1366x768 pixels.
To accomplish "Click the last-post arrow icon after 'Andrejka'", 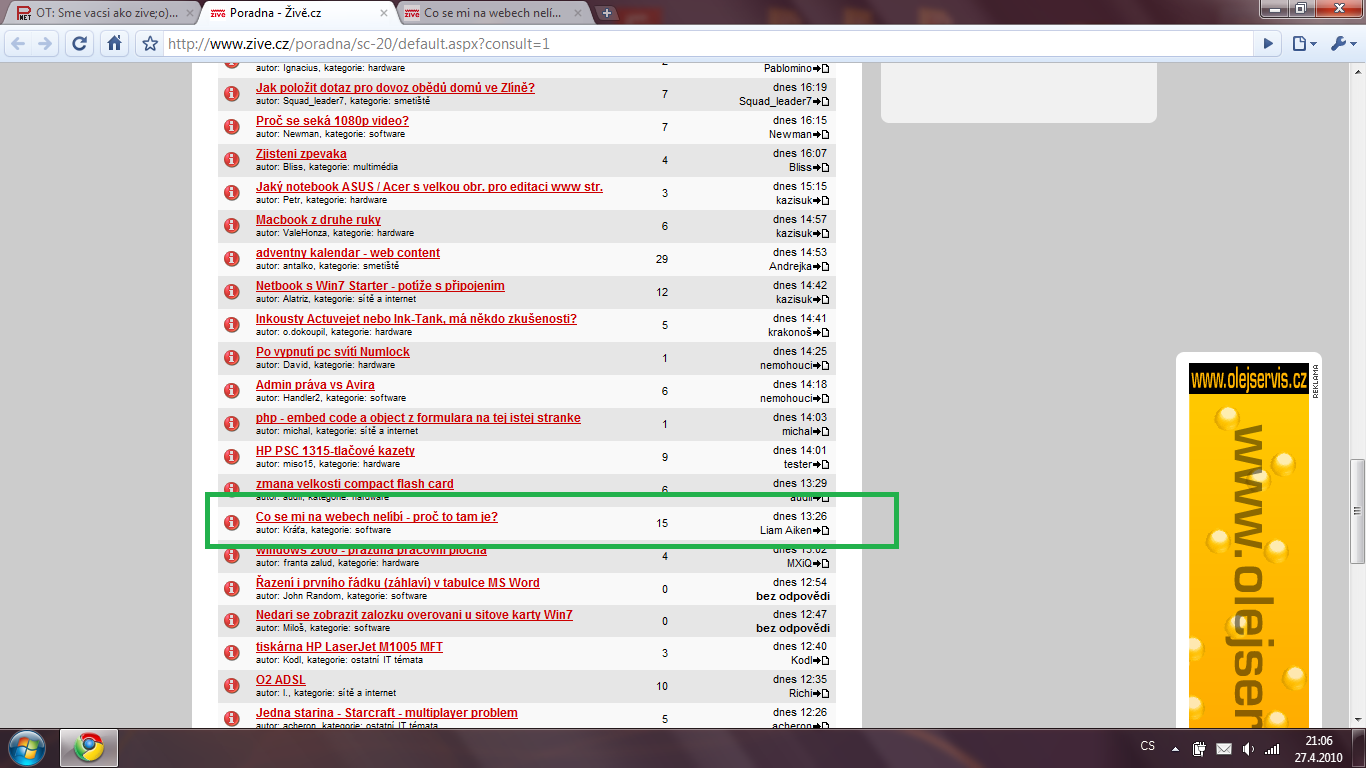I will 821,266.
